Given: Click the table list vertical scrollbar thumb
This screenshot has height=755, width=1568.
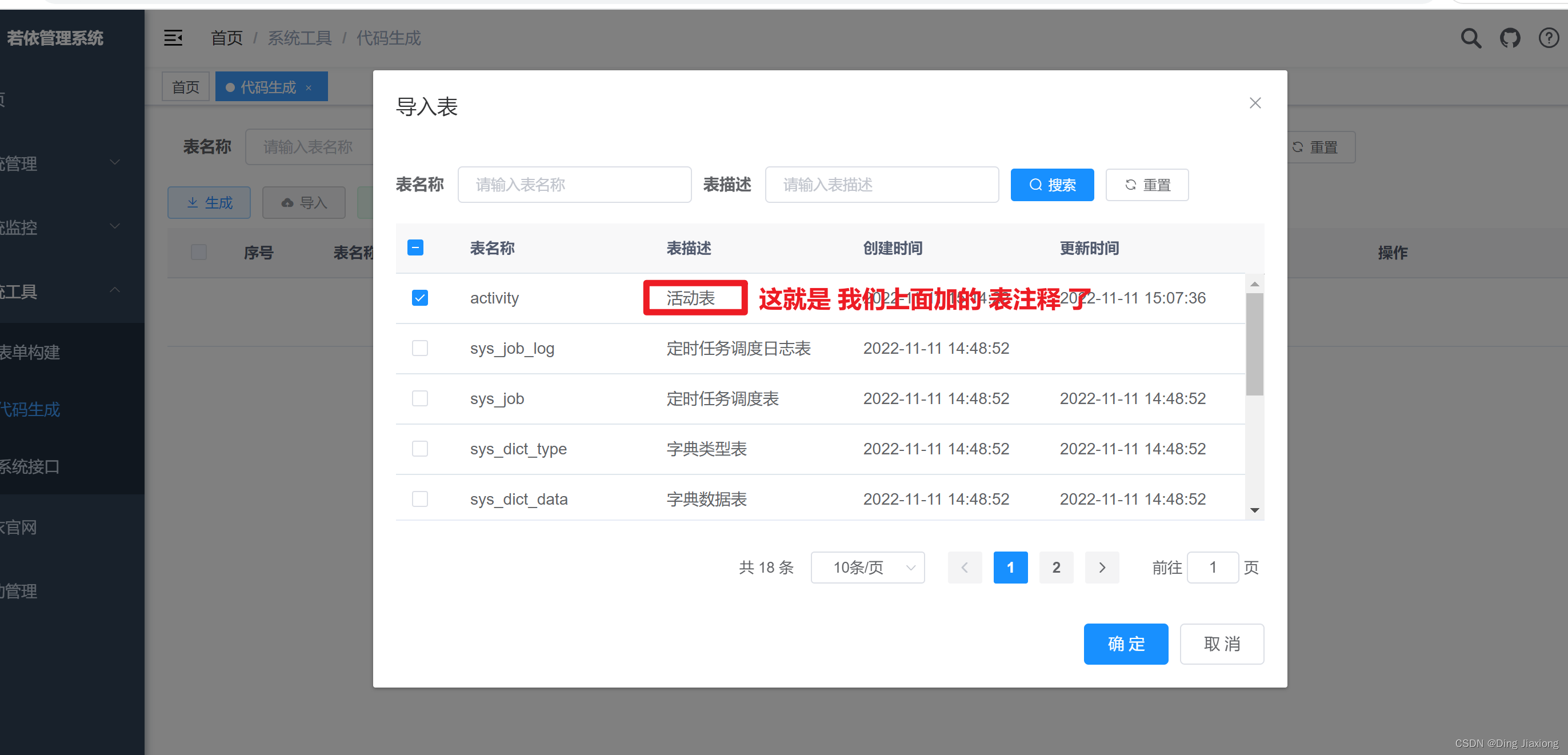Looking at the screenshot, I should (x=1254, y=344).
